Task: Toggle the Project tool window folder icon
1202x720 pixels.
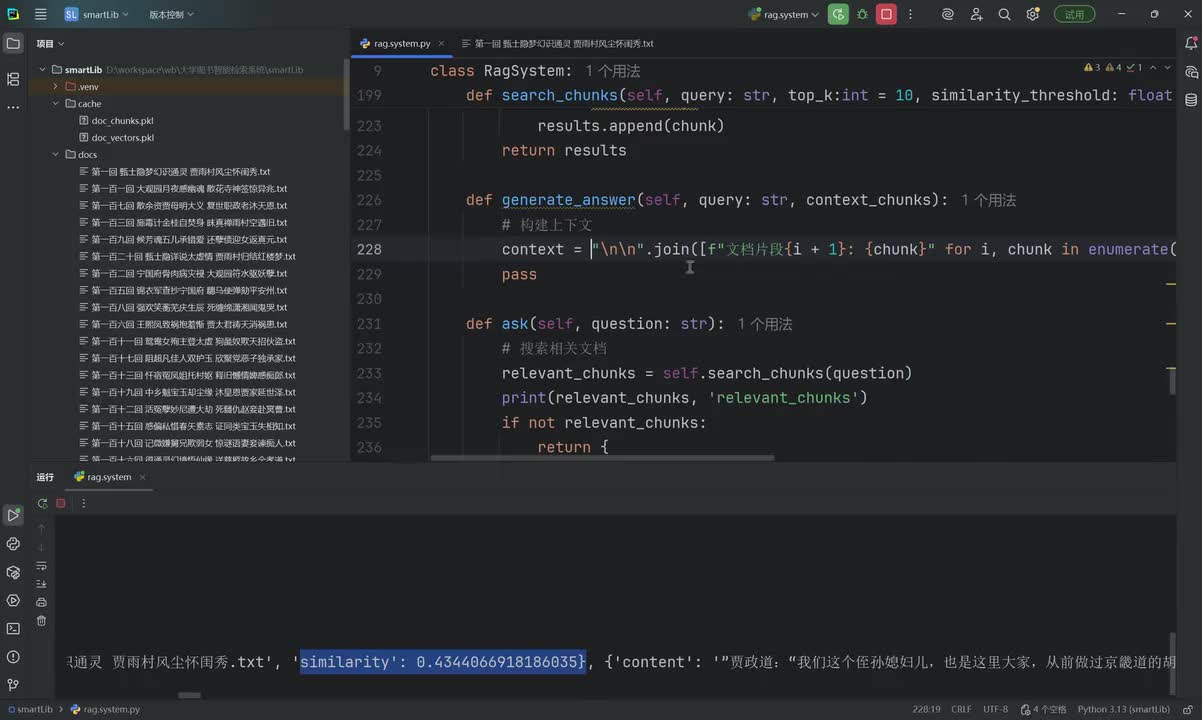Action: [13, 43]
